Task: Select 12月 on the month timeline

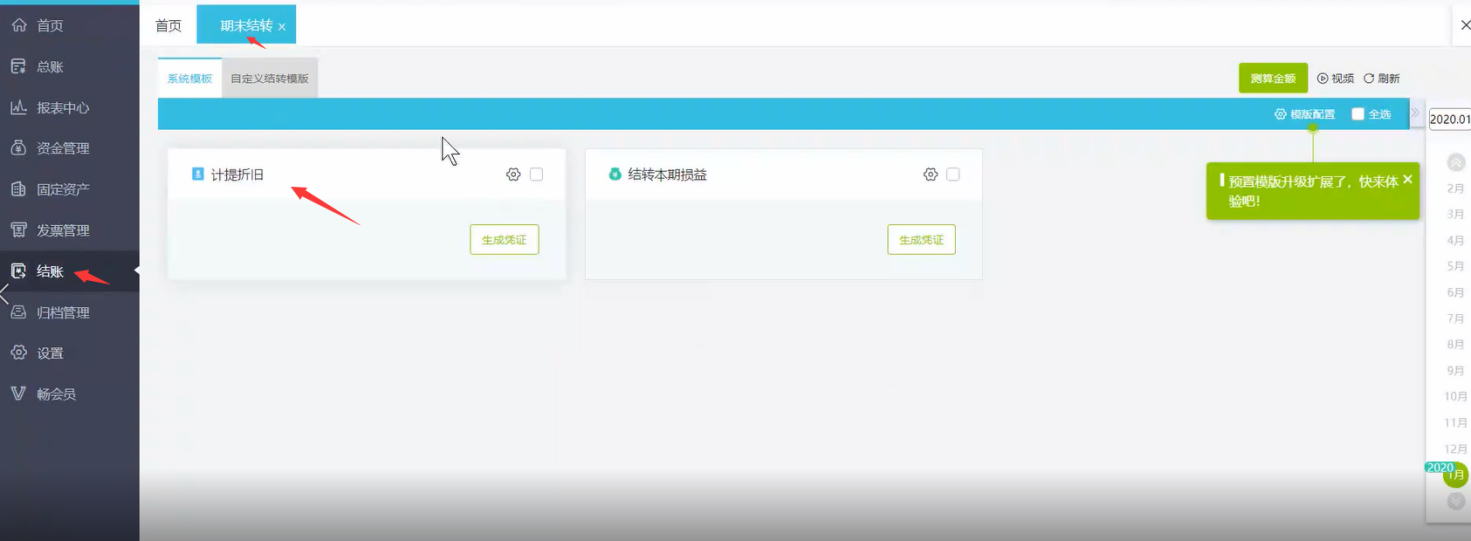Action: point(1456,449)
